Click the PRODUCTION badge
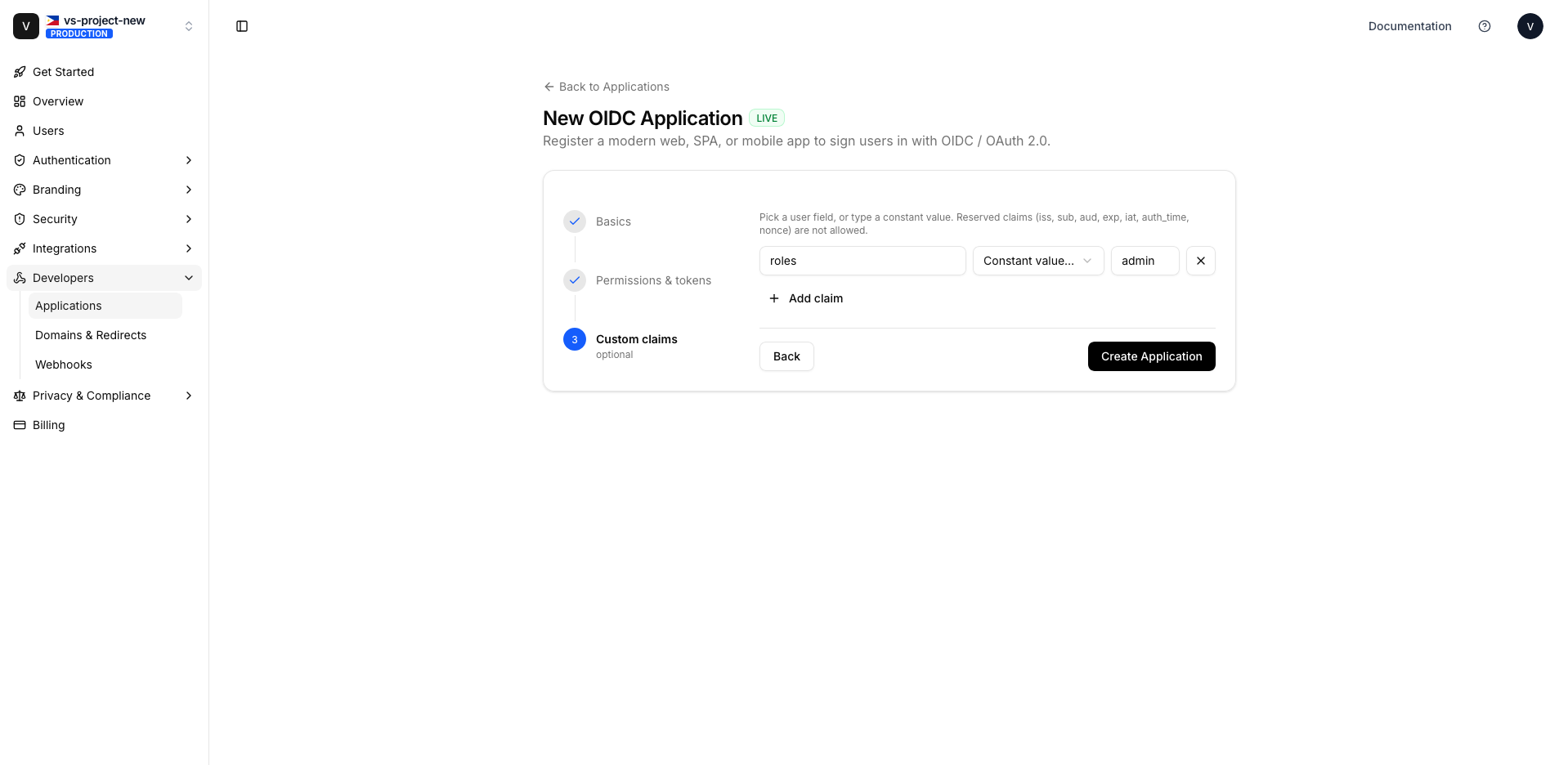The height and width of the screenshot is (765, 1568). (79, 34)
